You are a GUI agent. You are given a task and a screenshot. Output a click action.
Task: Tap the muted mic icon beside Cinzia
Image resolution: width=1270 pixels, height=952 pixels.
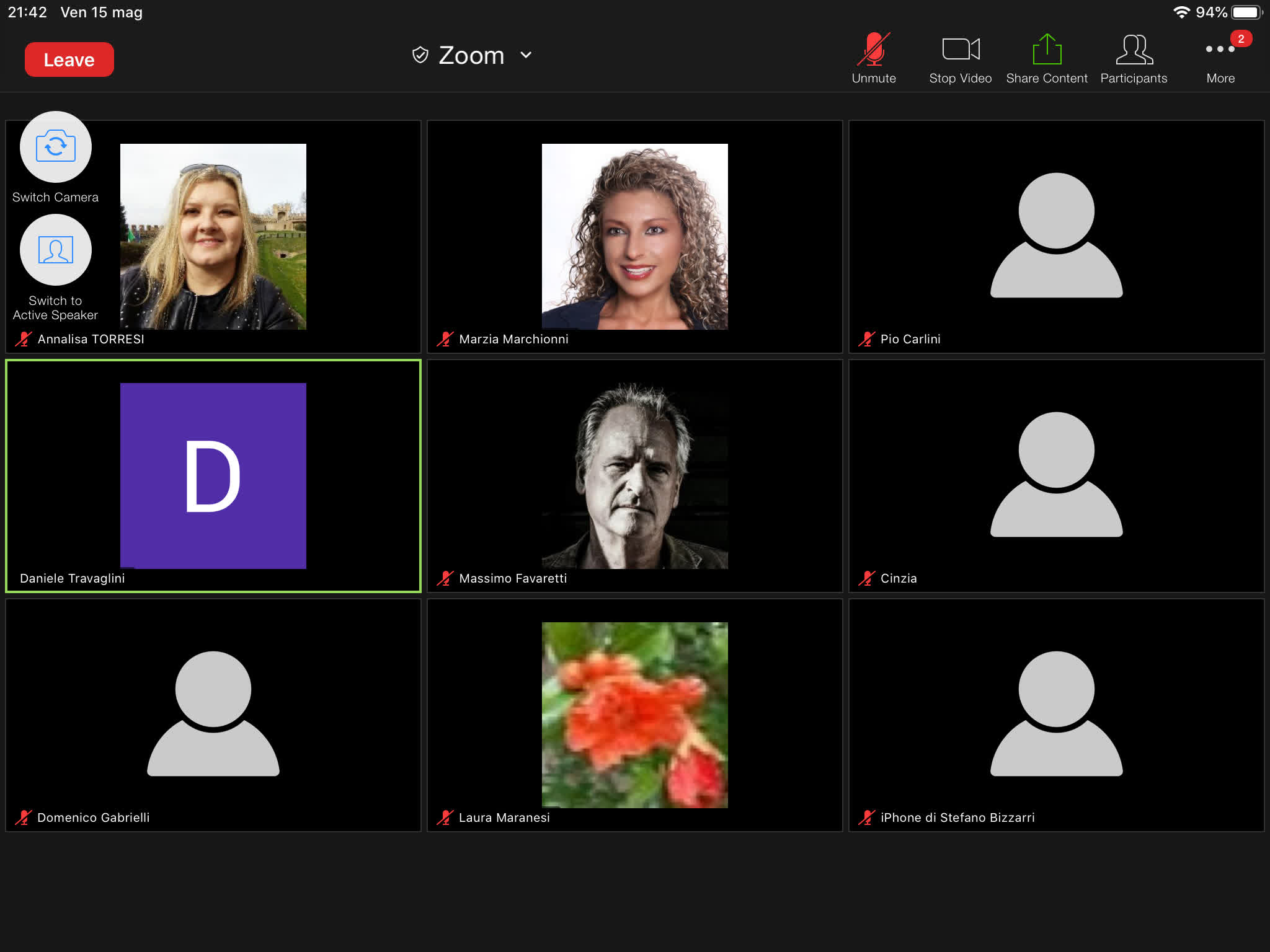pyautogui.click(x=866, y=578)
